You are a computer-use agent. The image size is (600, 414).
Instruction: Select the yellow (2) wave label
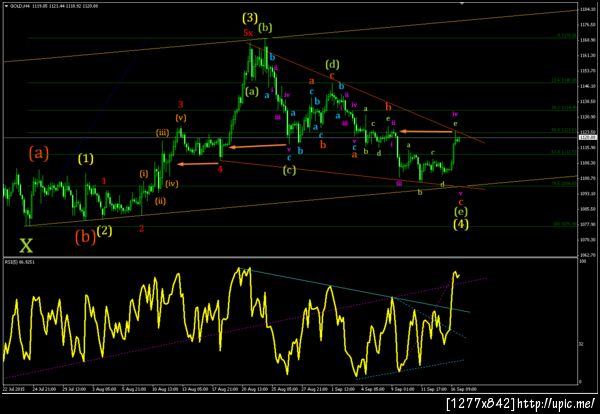pyautogui.click(x=104, y=231)
